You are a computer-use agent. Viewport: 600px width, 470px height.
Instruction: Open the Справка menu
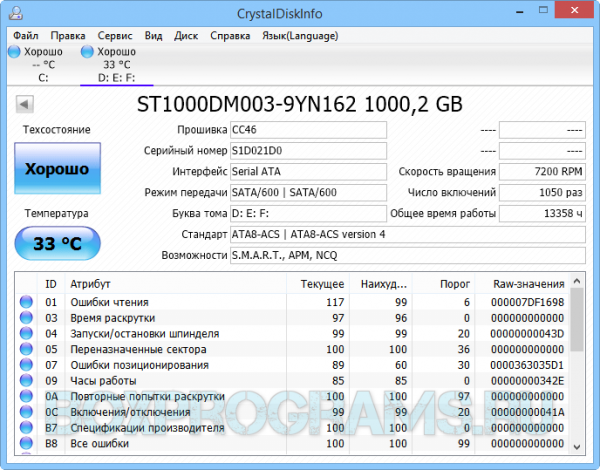click(230, 36)
